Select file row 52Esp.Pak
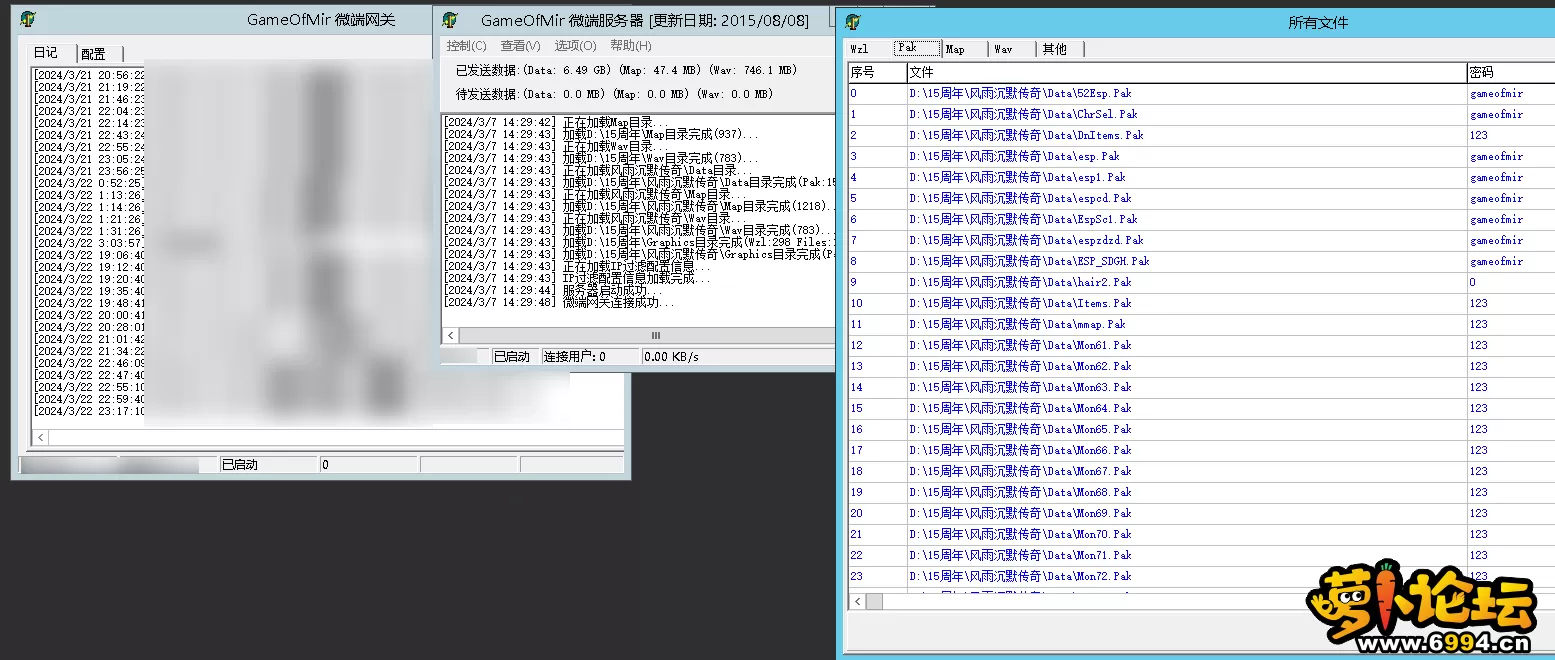This screenshot has width=1555, height=660. pos(1200,93)
